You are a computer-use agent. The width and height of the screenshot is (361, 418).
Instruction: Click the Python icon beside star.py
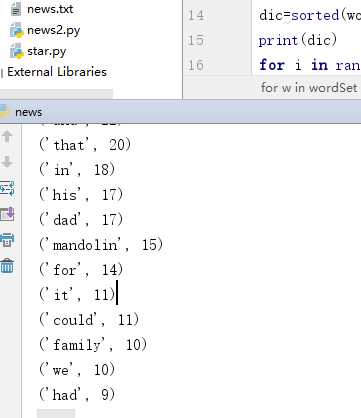[17, 51]
